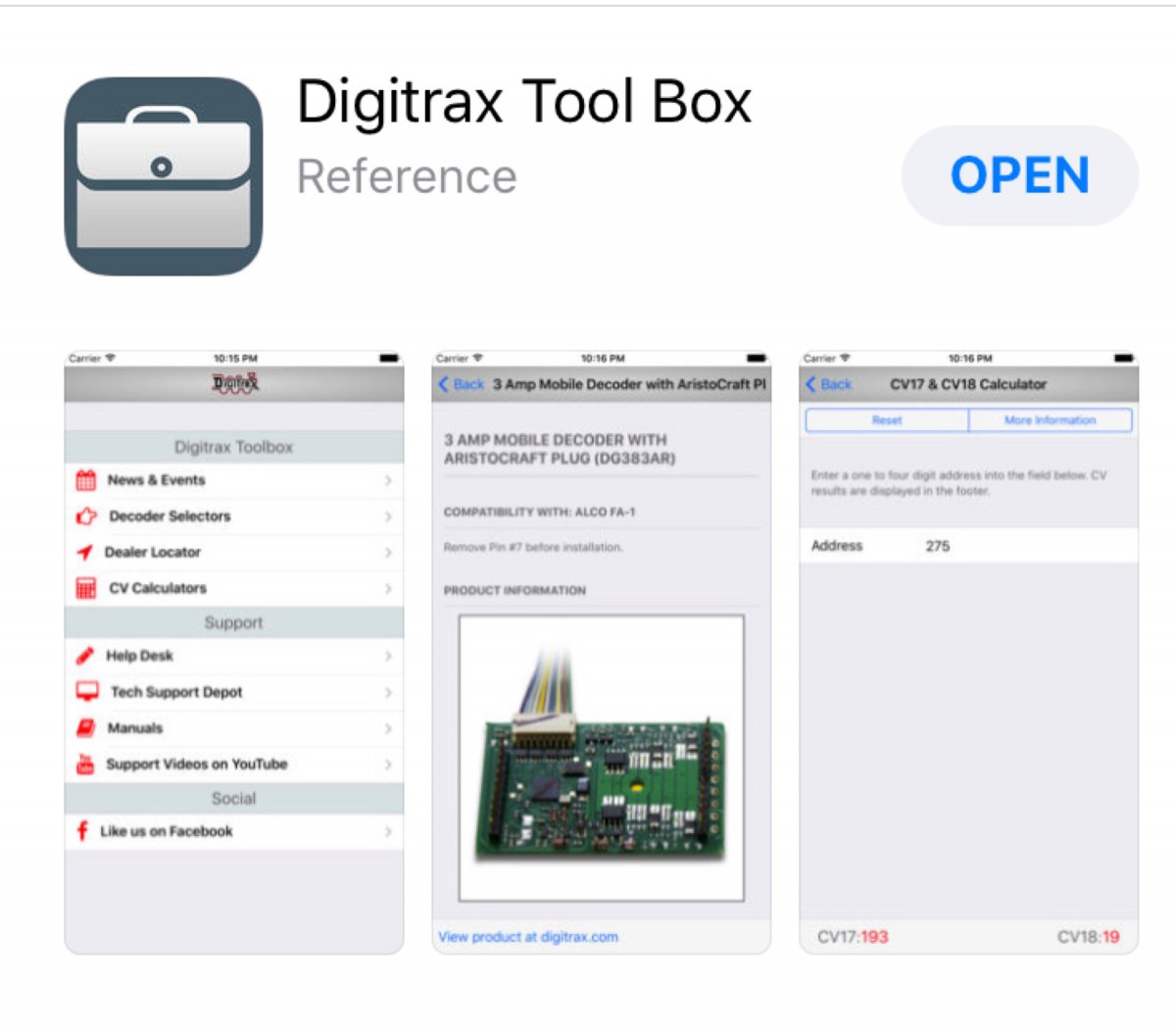Expand the Like us on Facebook chevron

click(x=388, y=831)
